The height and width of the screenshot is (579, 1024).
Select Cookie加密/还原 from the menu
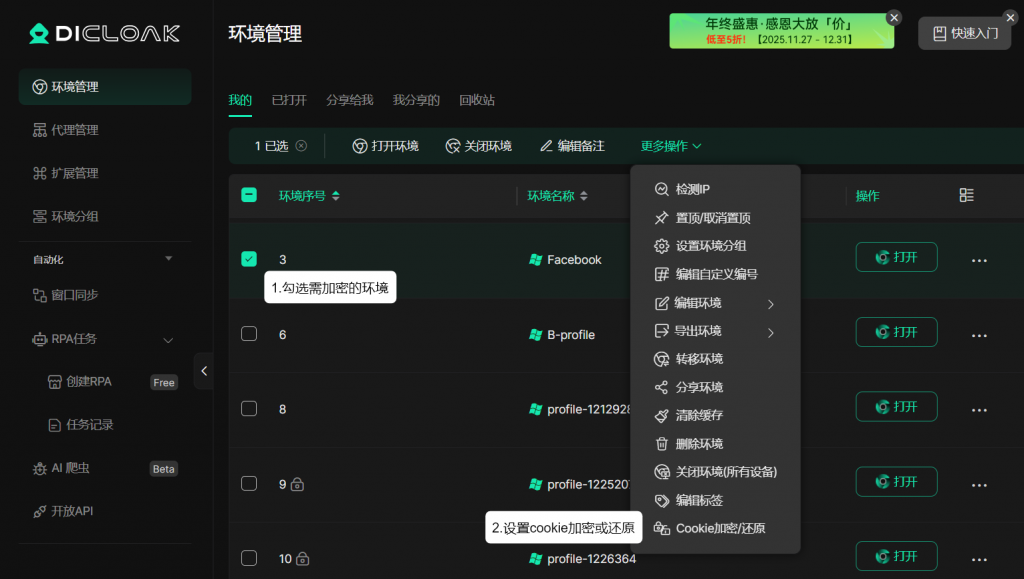coord(719,528)
